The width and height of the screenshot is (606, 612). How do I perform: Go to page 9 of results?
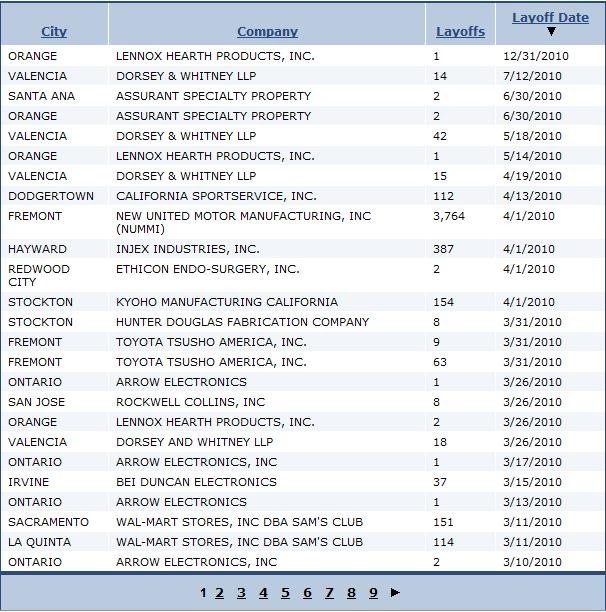(x=373, y=592)
